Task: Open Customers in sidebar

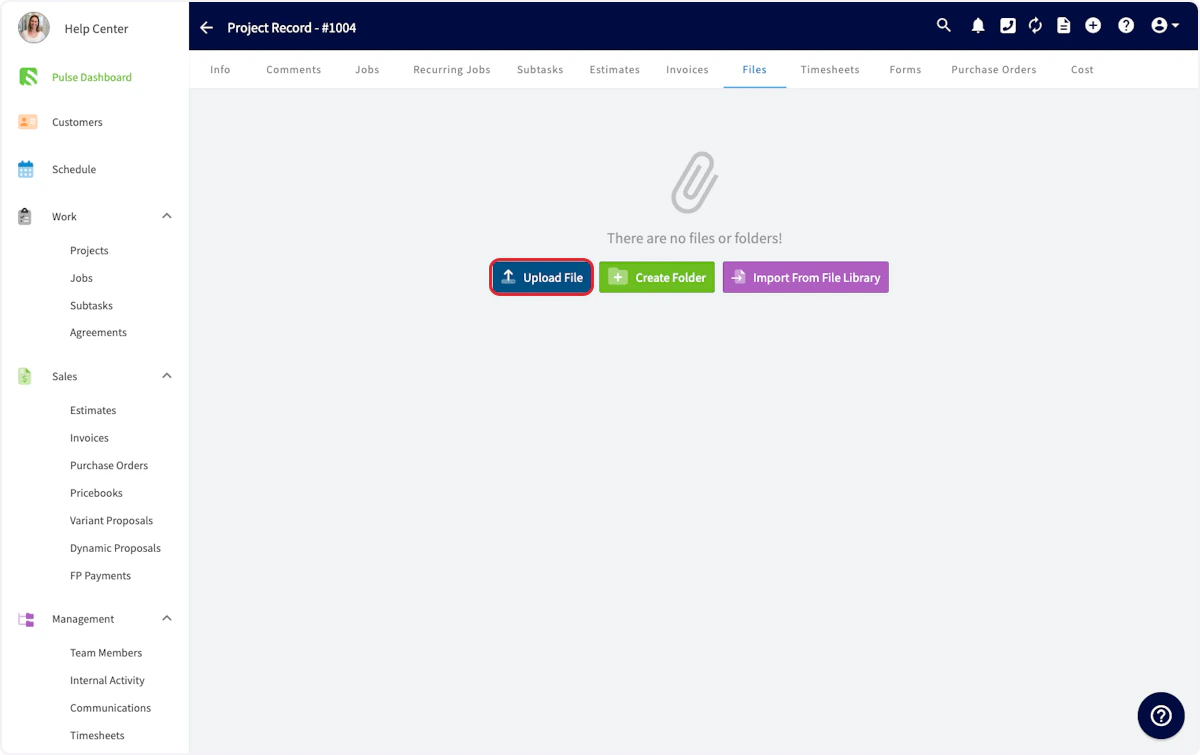Action: [x=77, y=122]
